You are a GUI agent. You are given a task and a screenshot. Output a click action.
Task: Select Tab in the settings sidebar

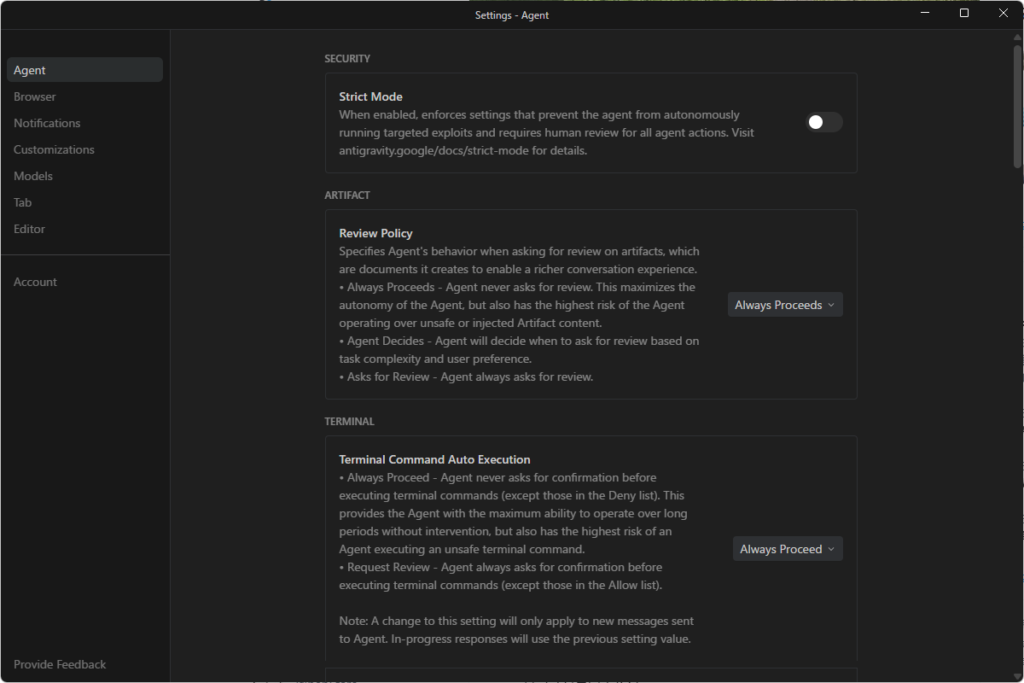[23, 203]
